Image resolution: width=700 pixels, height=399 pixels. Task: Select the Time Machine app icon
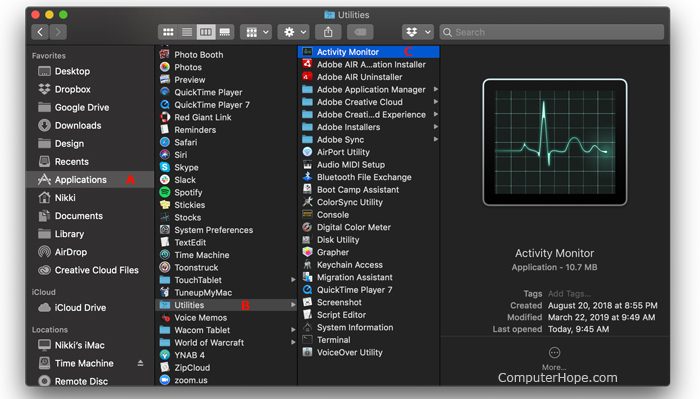click(165, 255)
